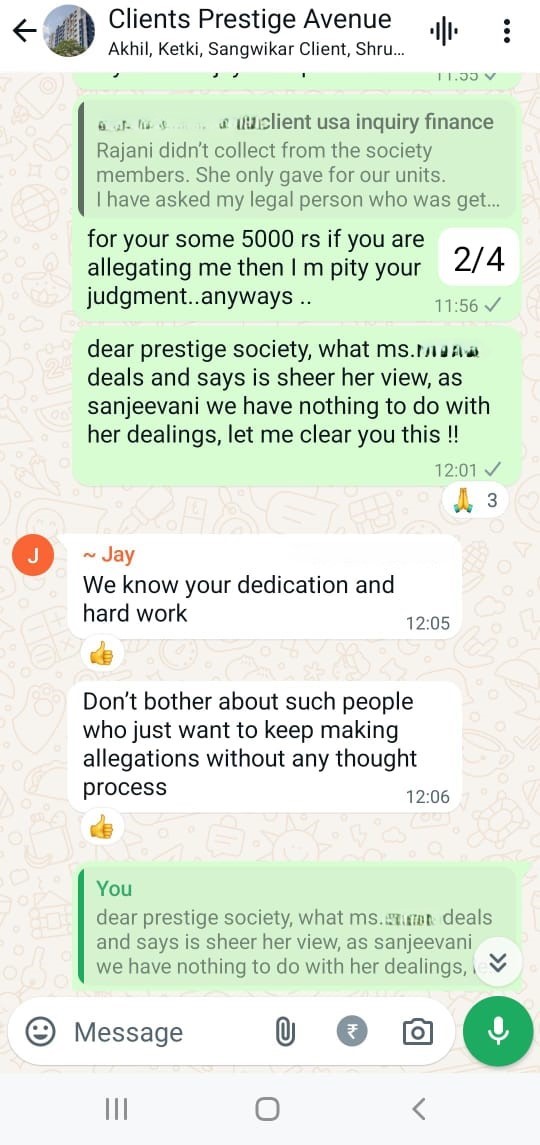Open the rupee payment icon

tap(352, 1032)
